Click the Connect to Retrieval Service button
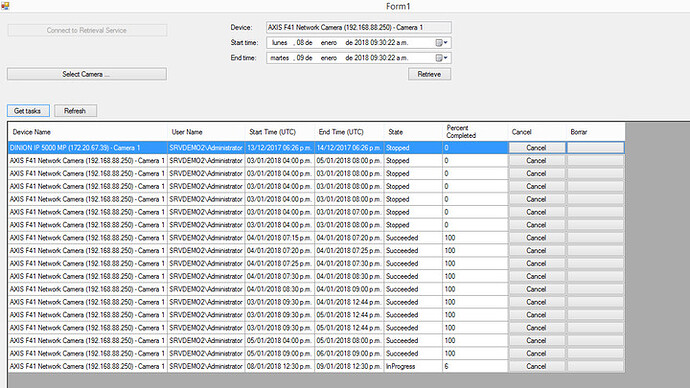Image resolution: width=690 pixels, height=388 pixels. point(87,30)
